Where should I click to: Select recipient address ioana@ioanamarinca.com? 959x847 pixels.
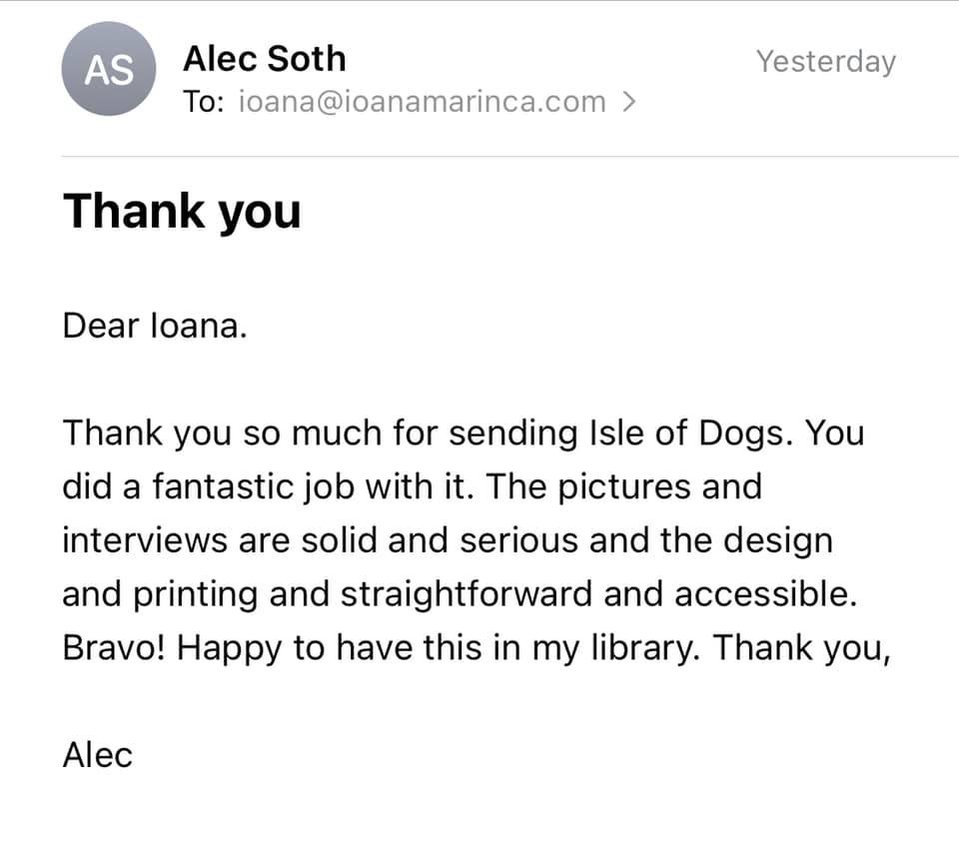[422, 102]
